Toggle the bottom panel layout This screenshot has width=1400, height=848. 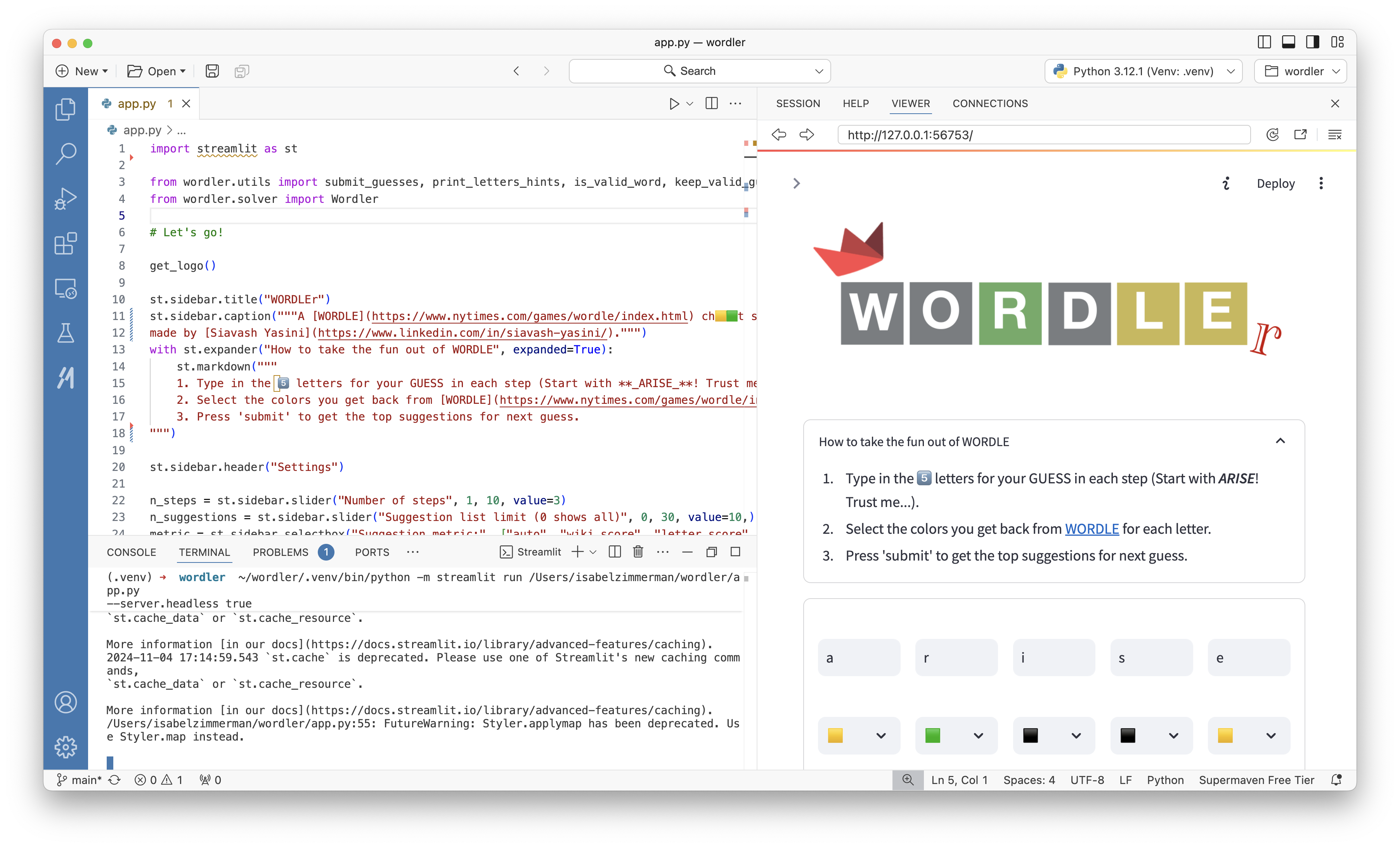coord(1289,42)
